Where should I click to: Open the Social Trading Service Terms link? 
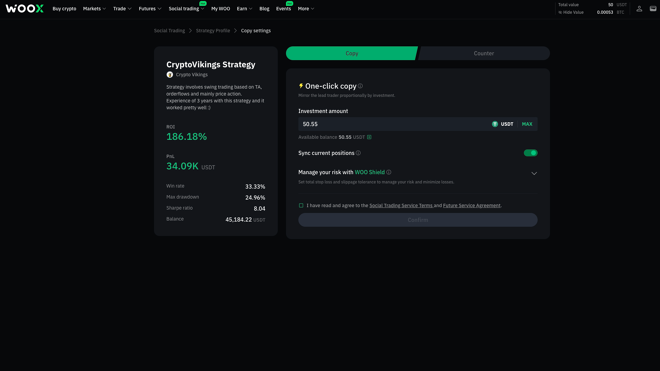tap(401, 206)
